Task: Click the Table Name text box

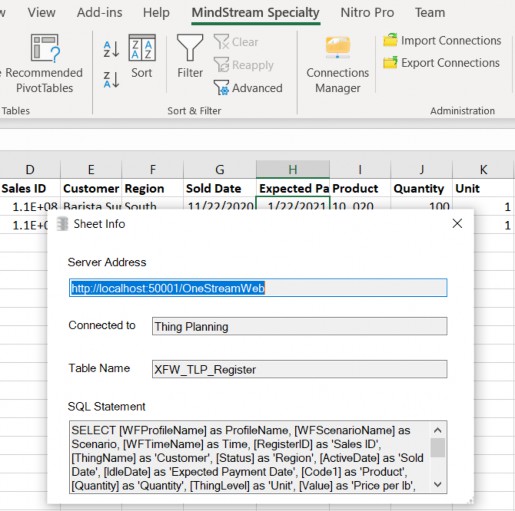Action: pos(299,369)
